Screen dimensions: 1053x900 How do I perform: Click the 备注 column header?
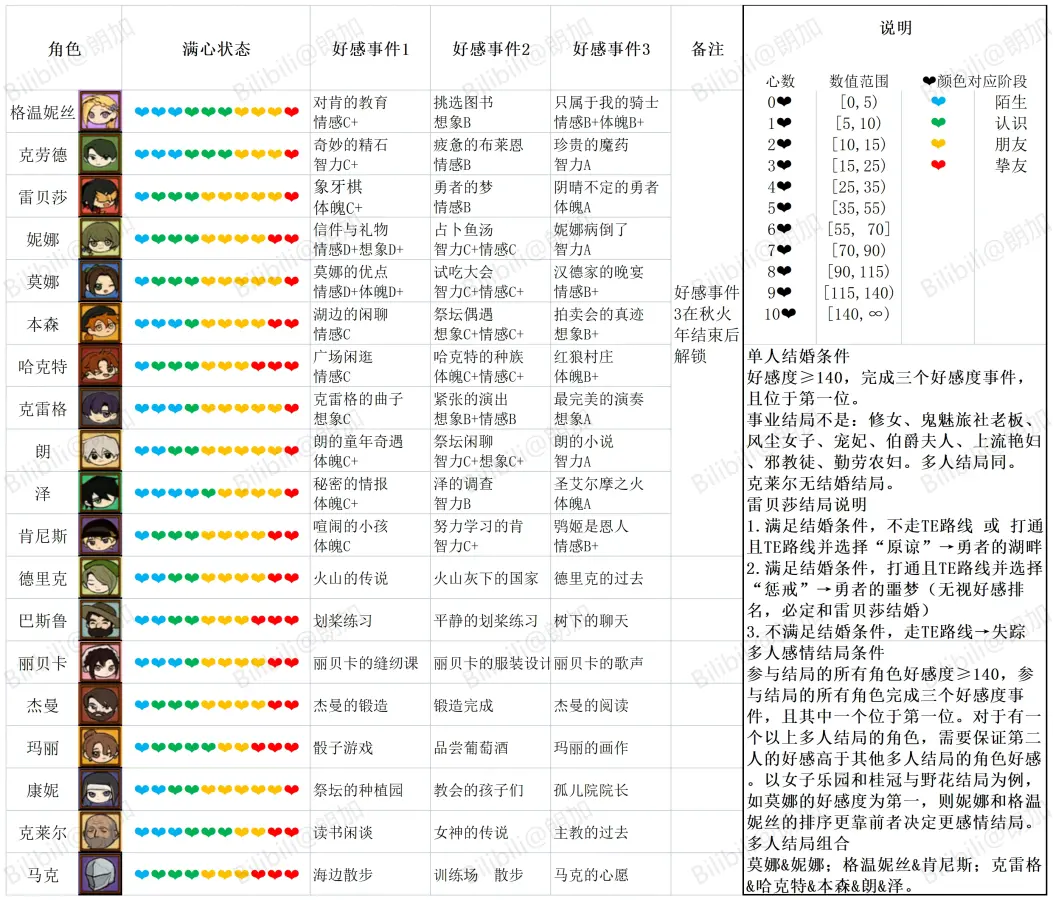tap(707, 48)
